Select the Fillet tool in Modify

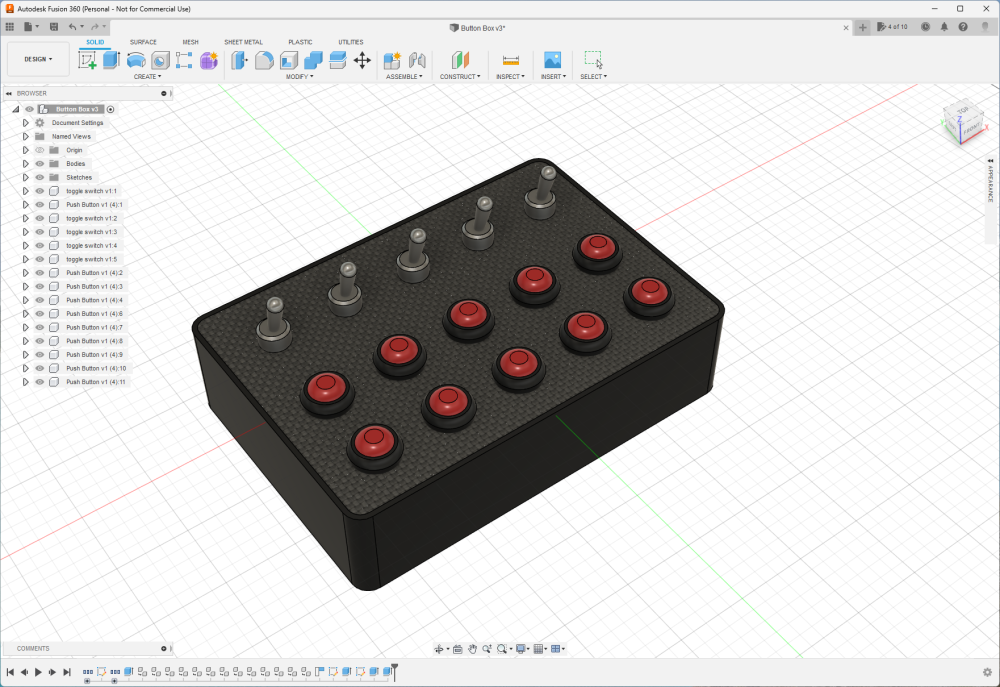(x=264, y=60)
